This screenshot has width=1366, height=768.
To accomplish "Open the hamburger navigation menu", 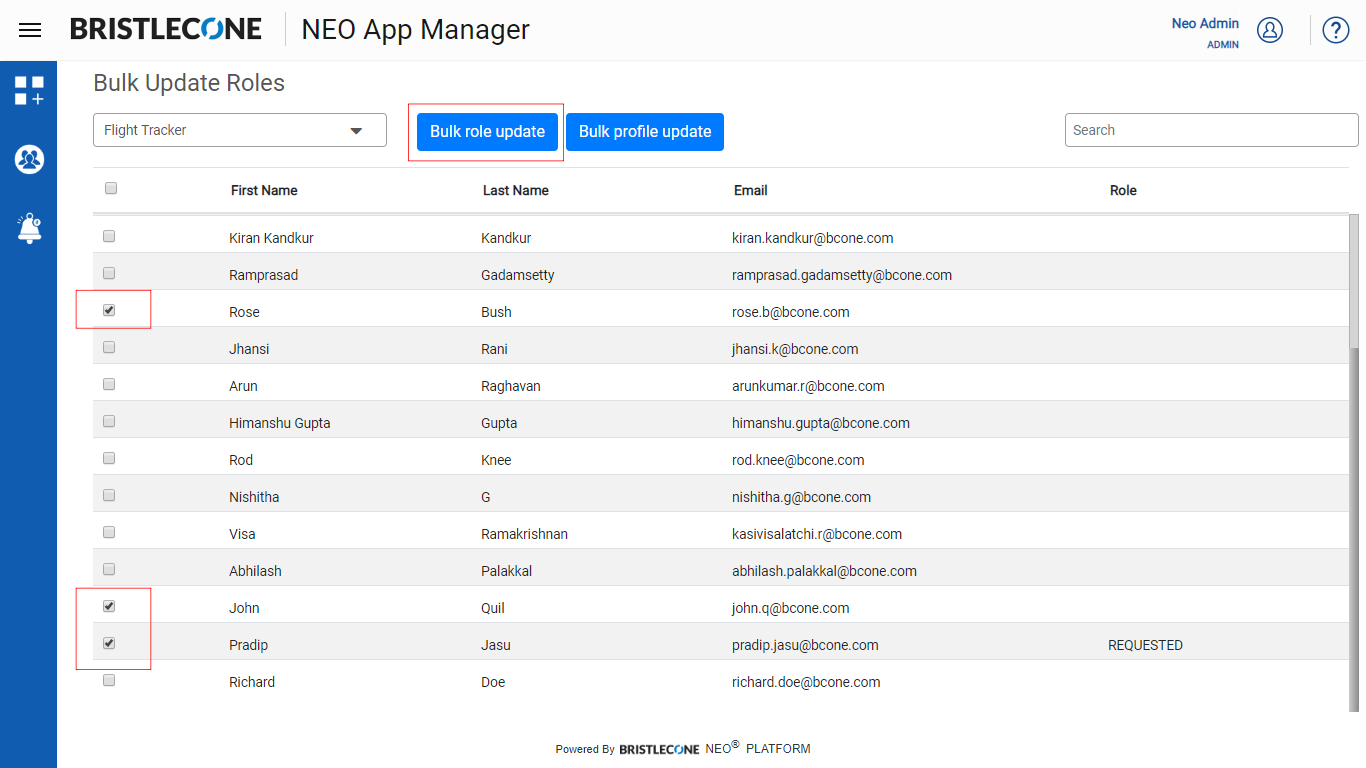I will pyautogui.click(x=30, y=30).
